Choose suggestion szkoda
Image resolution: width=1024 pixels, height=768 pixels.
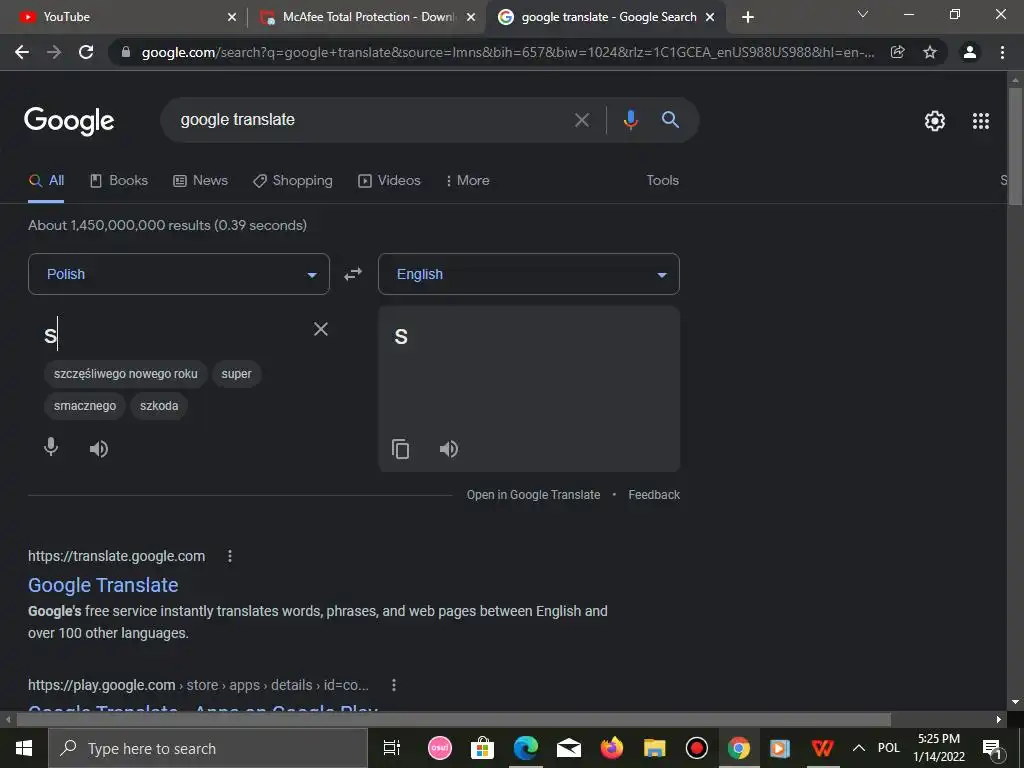159,406
